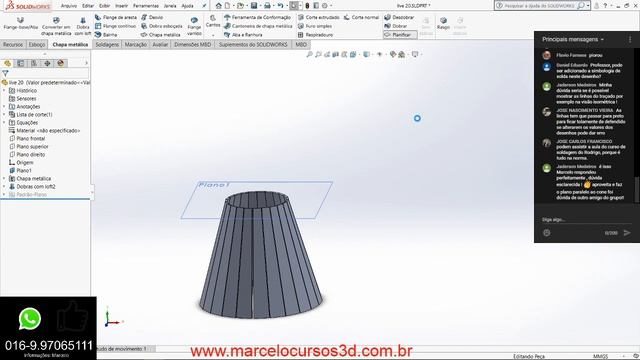This screenshot has width=640, height=360.
Task: Switch to the Avaliar tab
Action: 160,44
